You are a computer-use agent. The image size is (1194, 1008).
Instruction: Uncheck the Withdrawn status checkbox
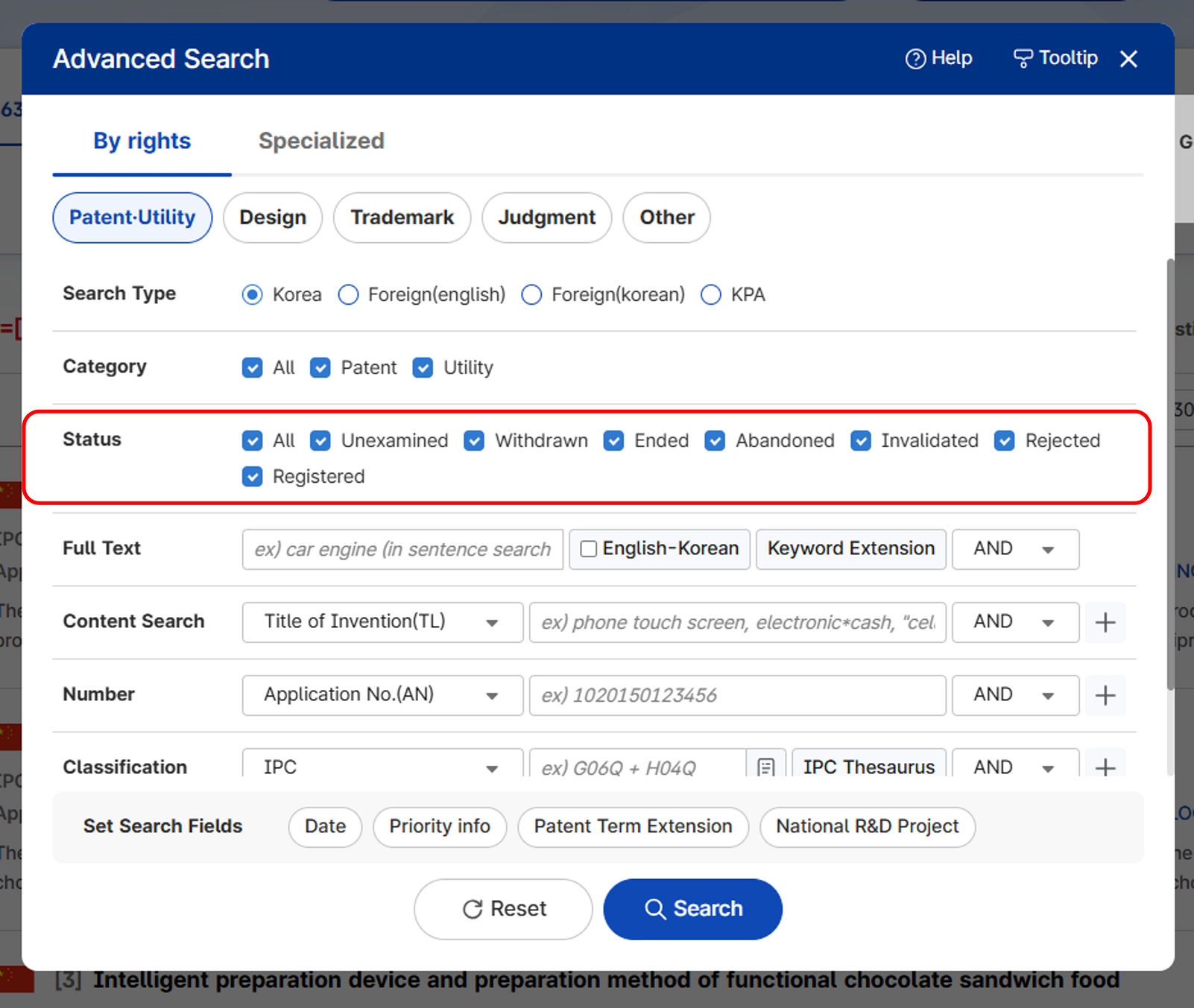(x=474, y=441)
